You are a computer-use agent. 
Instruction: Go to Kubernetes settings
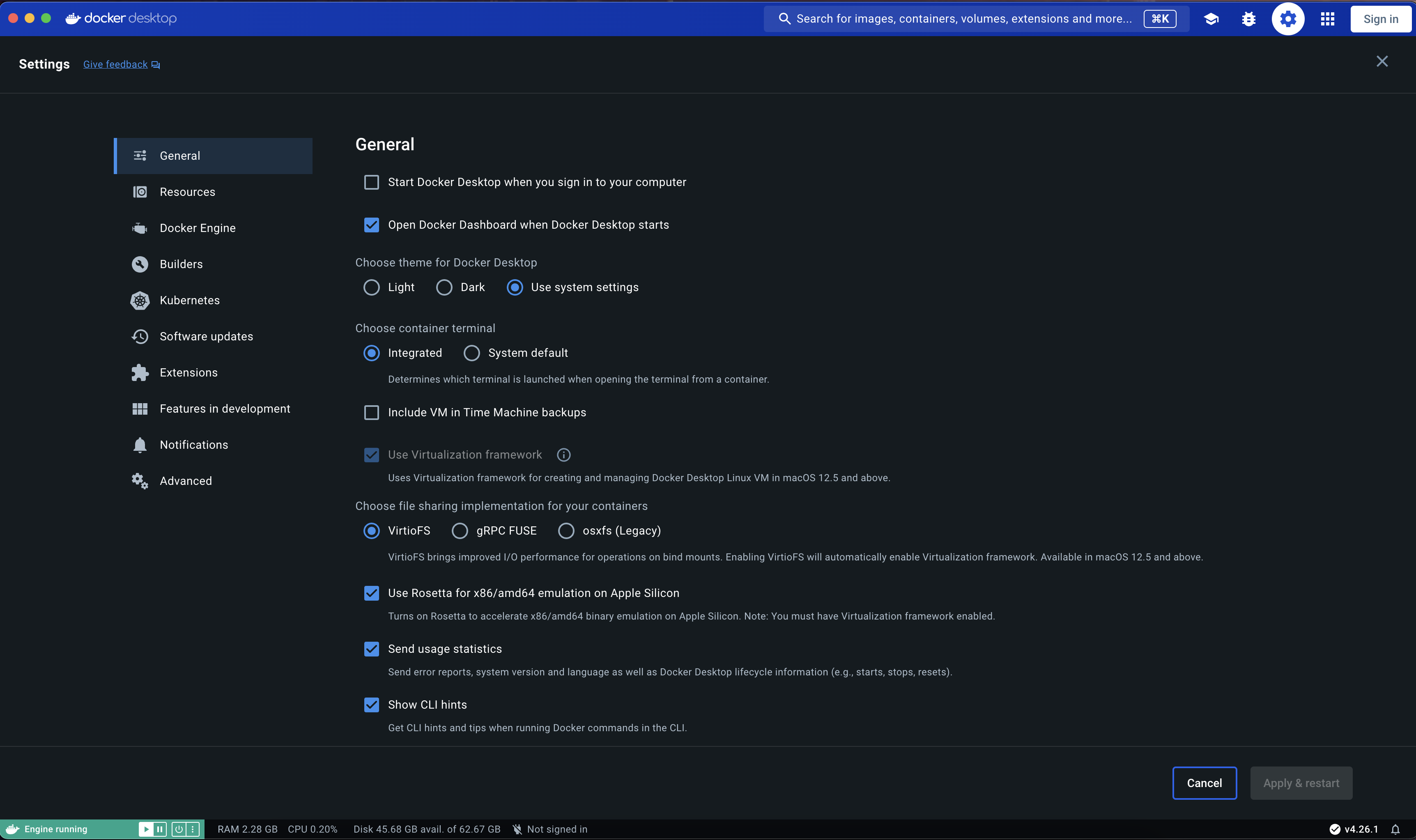(x=214, y=301)
